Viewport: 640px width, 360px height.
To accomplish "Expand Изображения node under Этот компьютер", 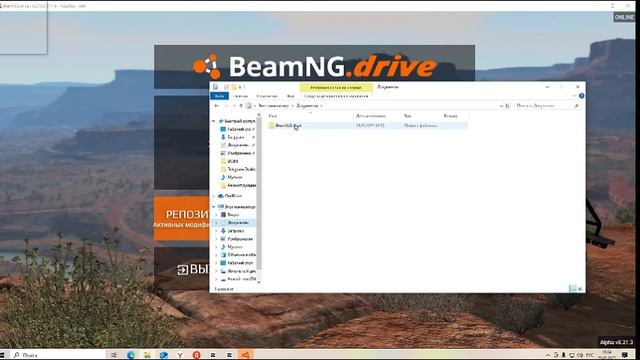I will 217,239.
